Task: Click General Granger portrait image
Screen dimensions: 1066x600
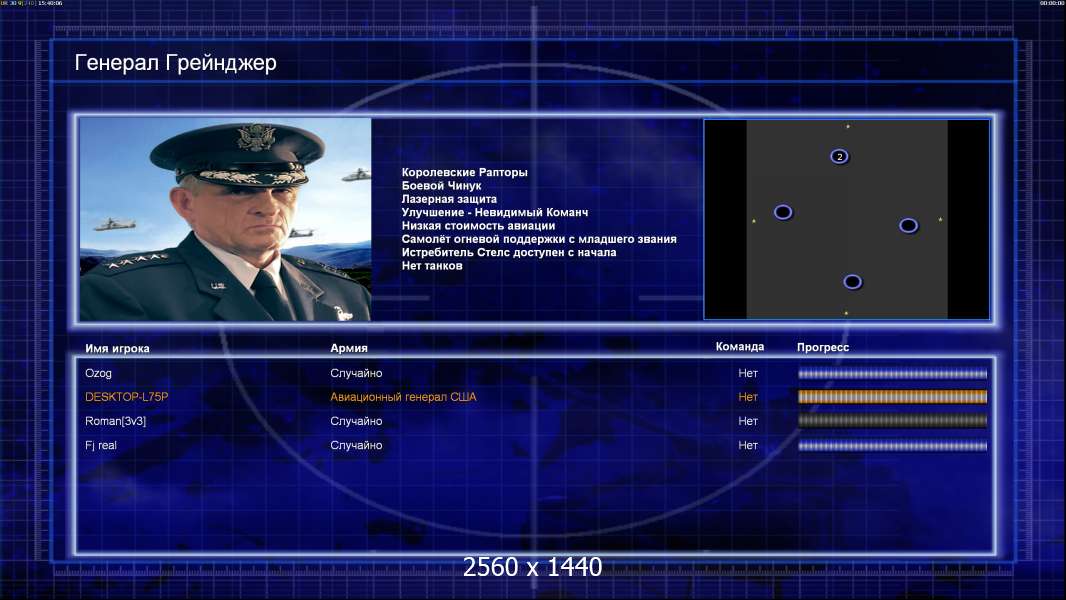Action: coord(226,219)
